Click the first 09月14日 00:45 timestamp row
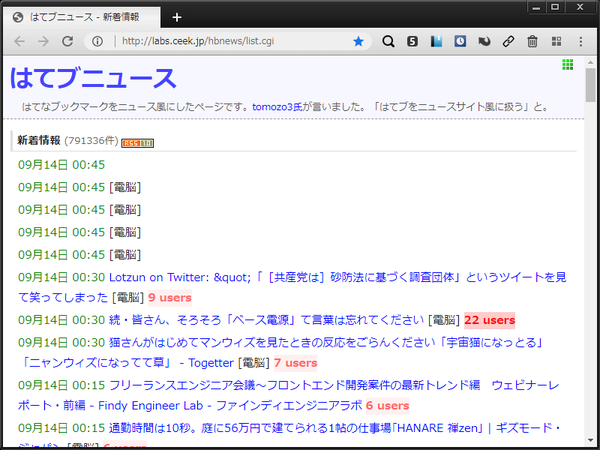Viewport: 600px width, 450px height. click(x=61, y=165)
